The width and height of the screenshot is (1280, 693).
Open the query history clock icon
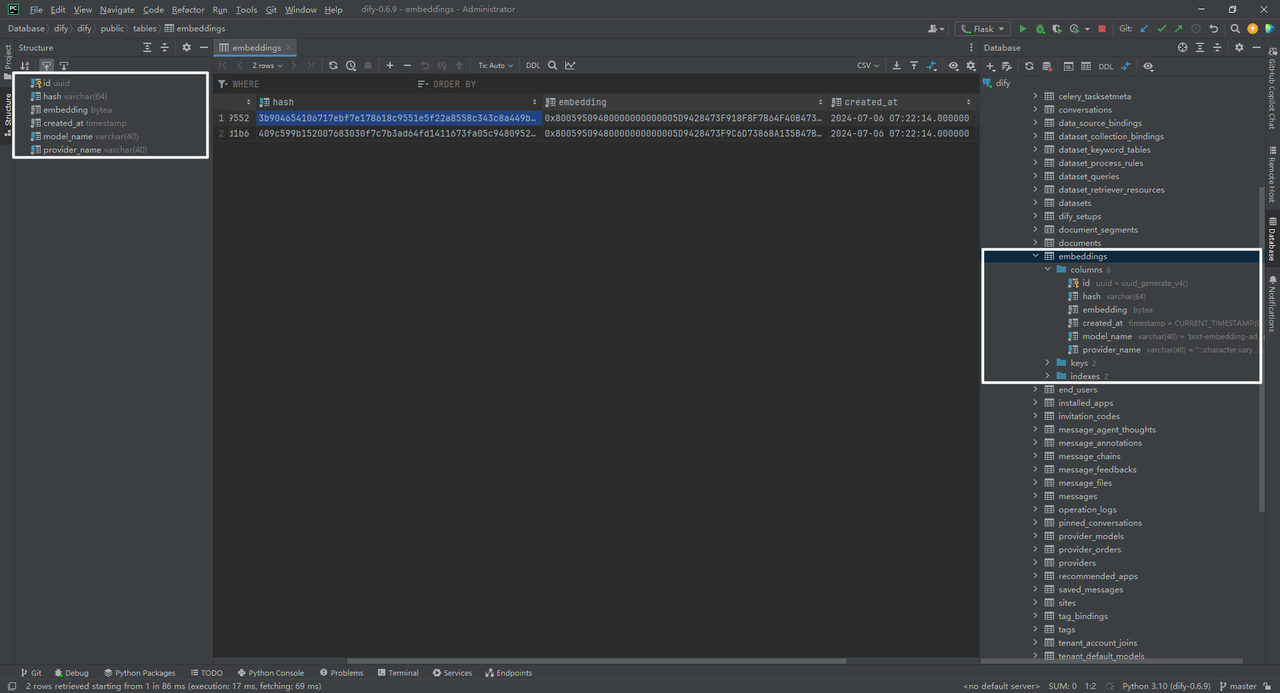[351, 65]
